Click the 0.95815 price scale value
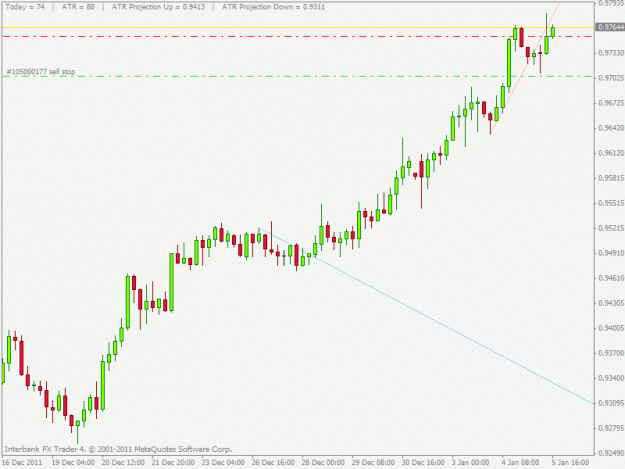Viewport: 625px width, 469px height. pos(611,178)
